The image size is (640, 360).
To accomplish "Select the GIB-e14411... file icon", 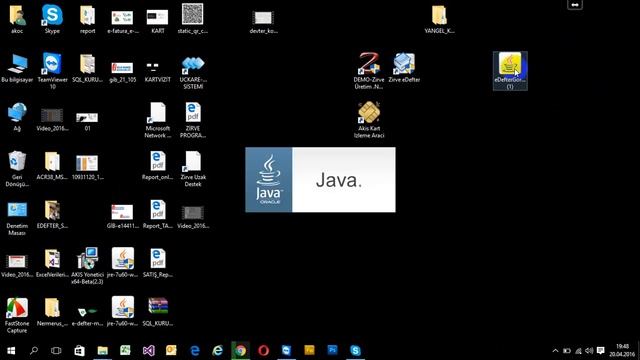I will (x=122, y=216).
